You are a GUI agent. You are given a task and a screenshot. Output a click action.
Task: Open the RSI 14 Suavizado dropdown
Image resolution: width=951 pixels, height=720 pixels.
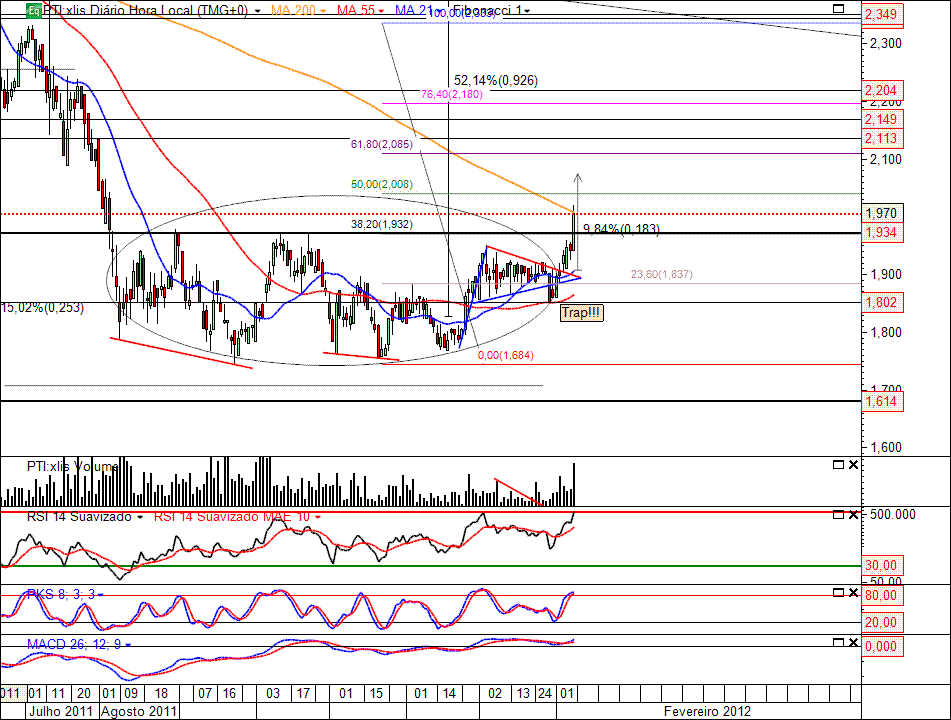click(140, 517)
